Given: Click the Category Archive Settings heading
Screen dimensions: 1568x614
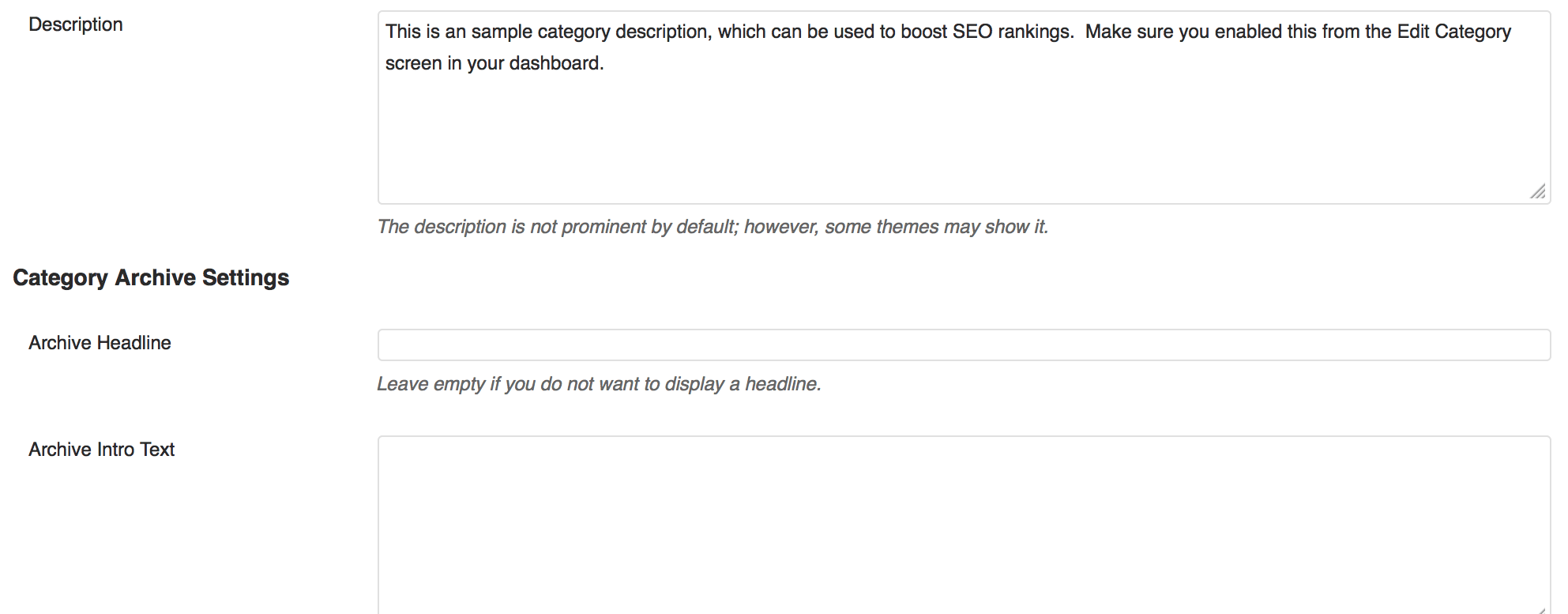Looking at the screenshot, I should 151,277.
